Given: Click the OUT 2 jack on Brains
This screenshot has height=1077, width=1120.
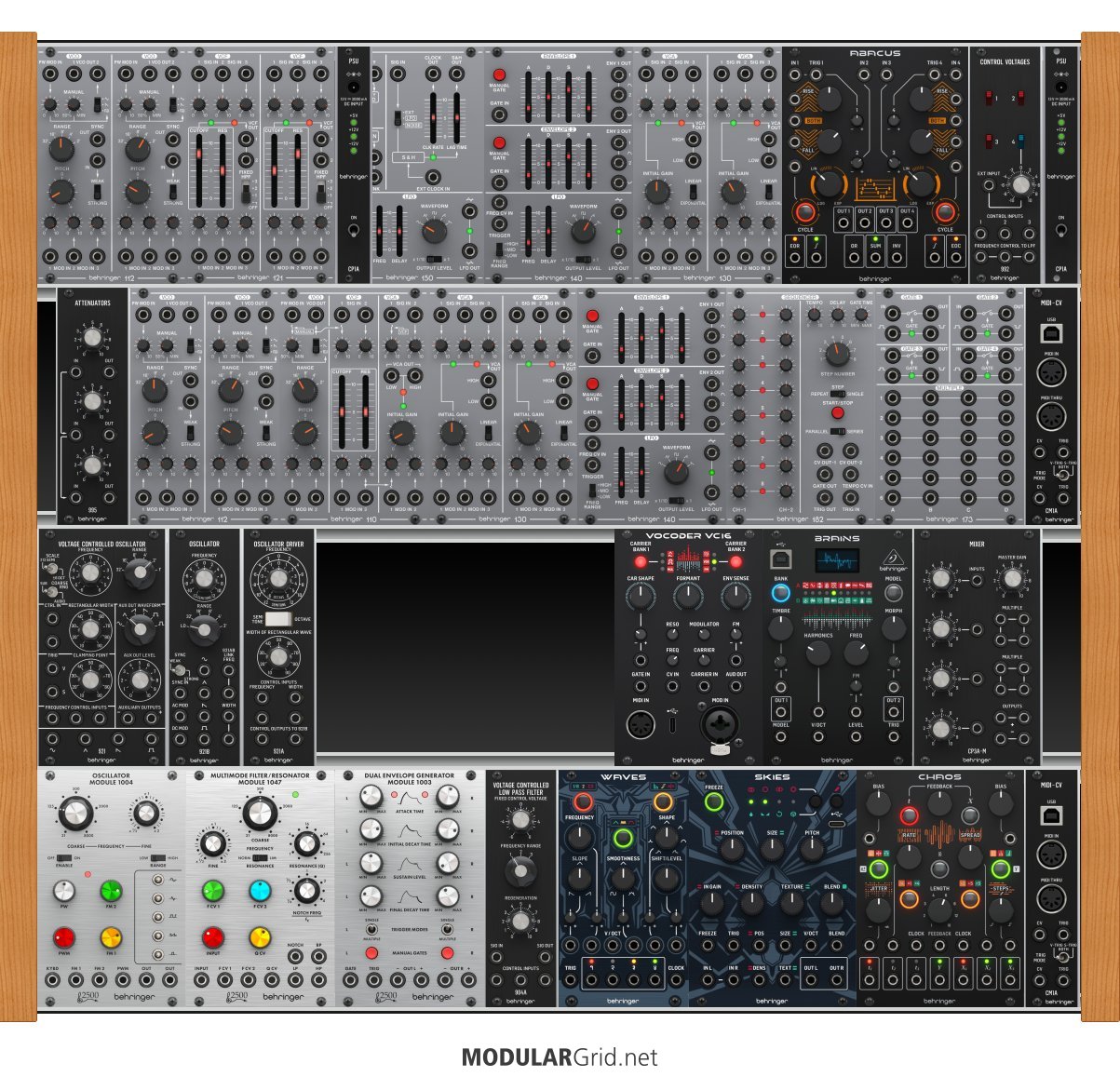Looking at the screenshot, I should 894,713.
